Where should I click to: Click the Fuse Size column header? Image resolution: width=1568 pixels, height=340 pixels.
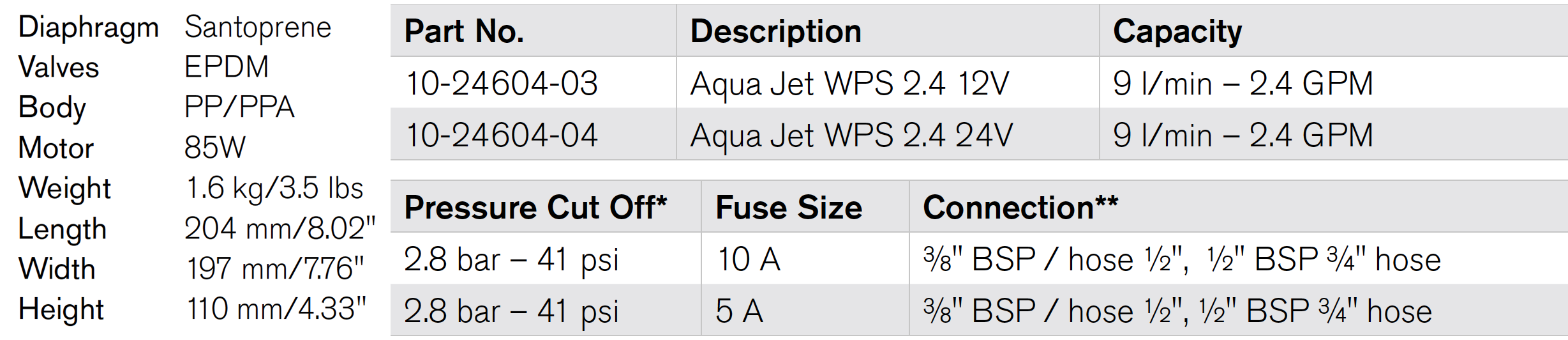pos(789,208)
